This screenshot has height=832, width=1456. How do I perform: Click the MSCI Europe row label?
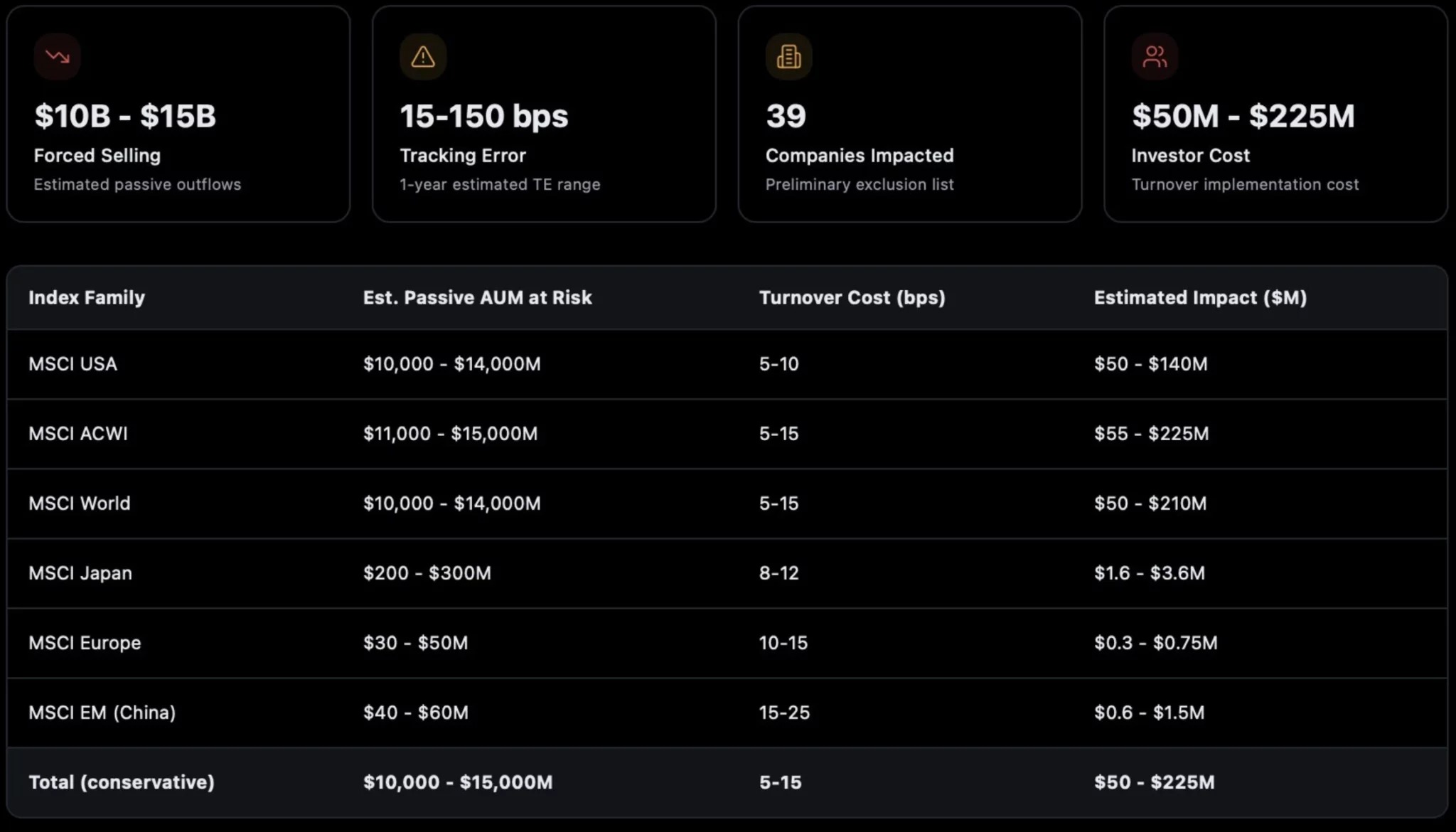[x=85, y=643]
